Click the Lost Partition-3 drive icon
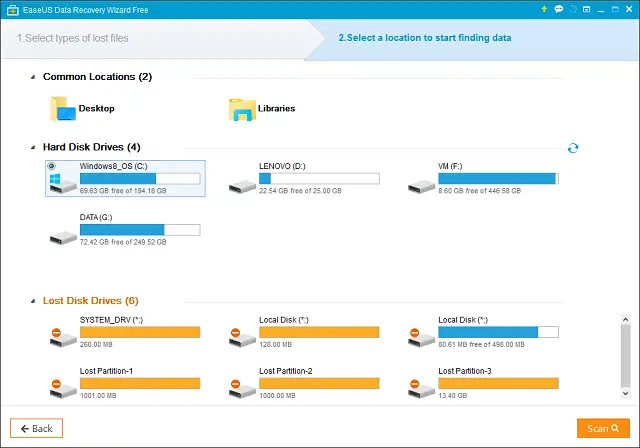 pos(421,388)
